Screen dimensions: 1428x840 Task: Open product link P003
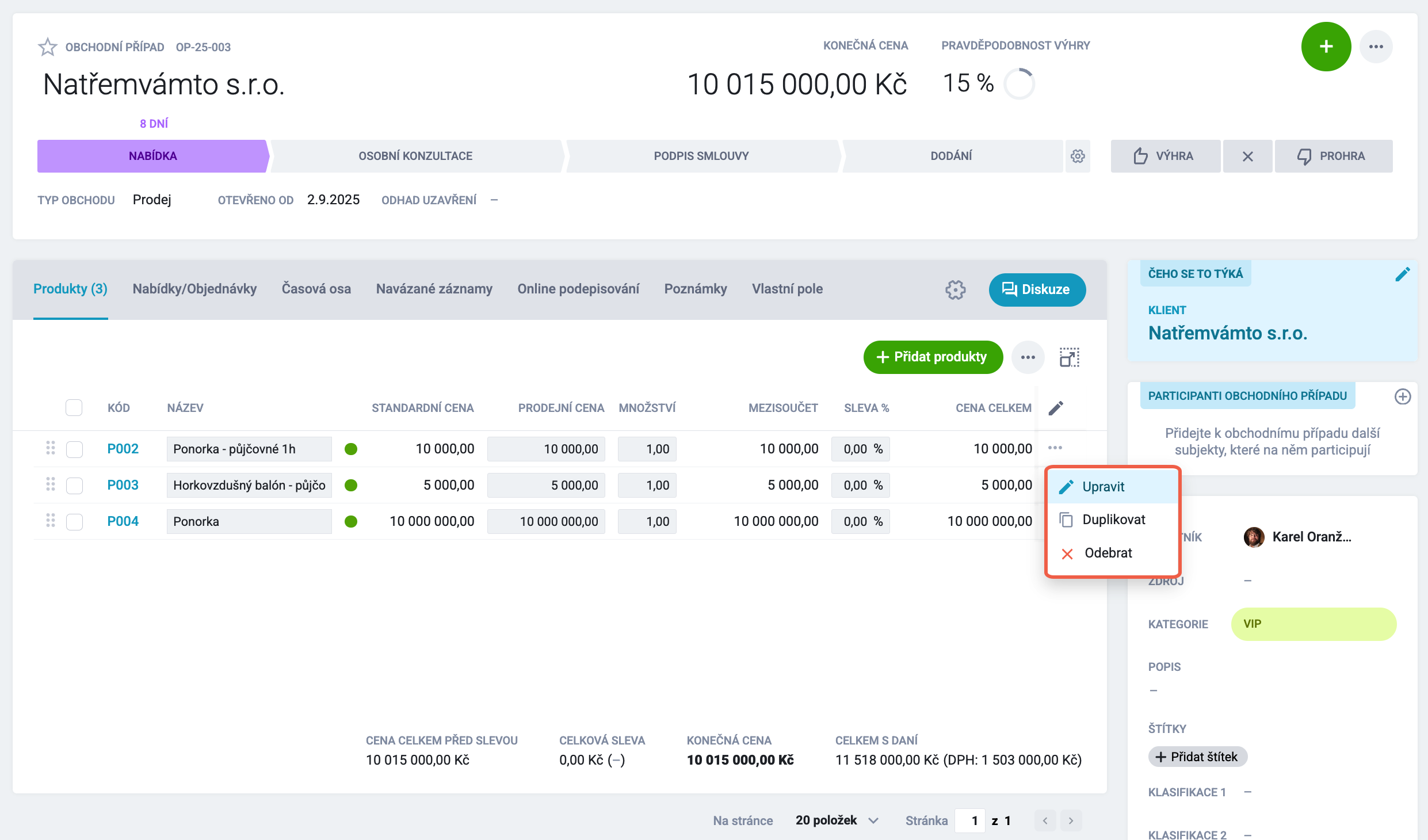tap(123, 485)
